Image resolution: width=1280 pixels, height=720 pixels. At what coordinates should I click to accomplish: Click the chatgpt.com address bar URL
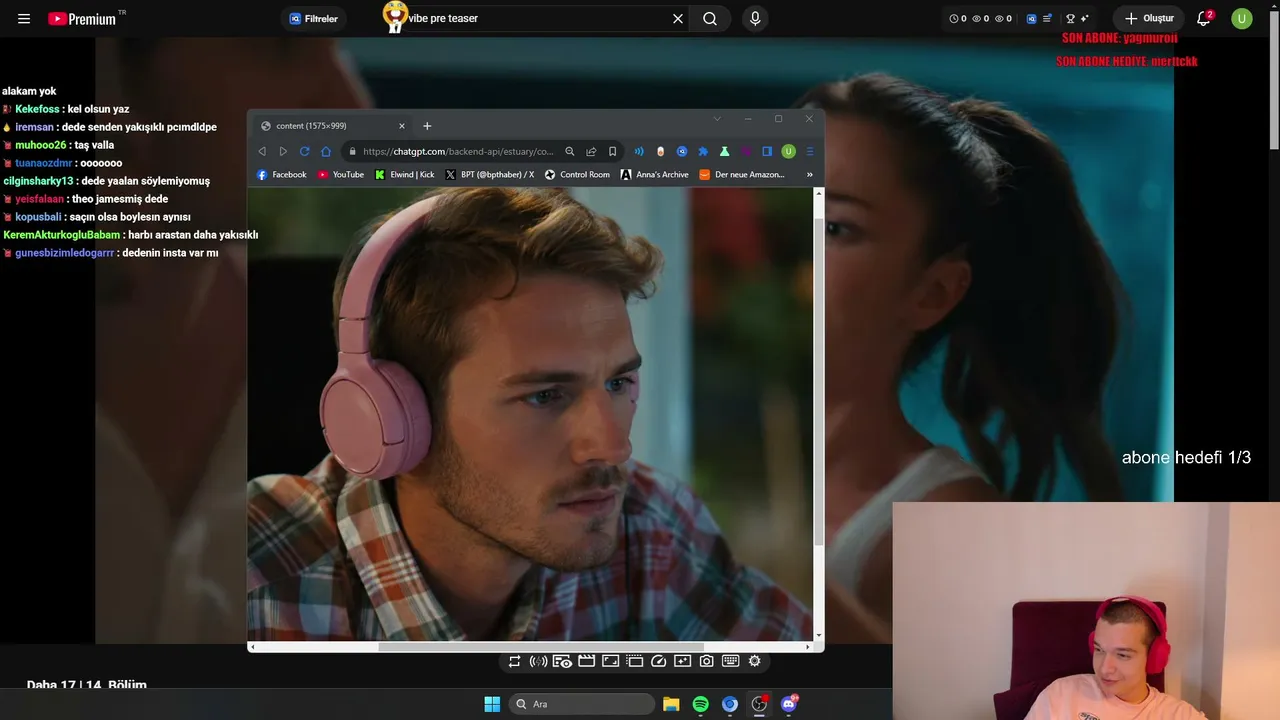[458, 151]
